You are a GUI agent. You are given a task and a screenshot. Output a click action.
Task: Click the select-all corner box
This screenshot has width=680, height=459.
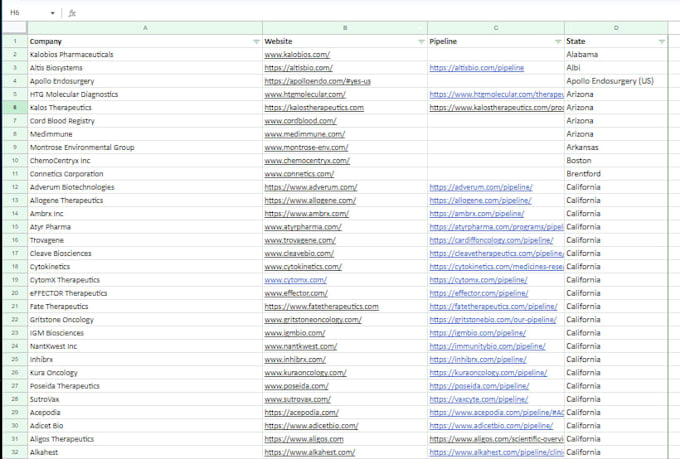point(15,28)
